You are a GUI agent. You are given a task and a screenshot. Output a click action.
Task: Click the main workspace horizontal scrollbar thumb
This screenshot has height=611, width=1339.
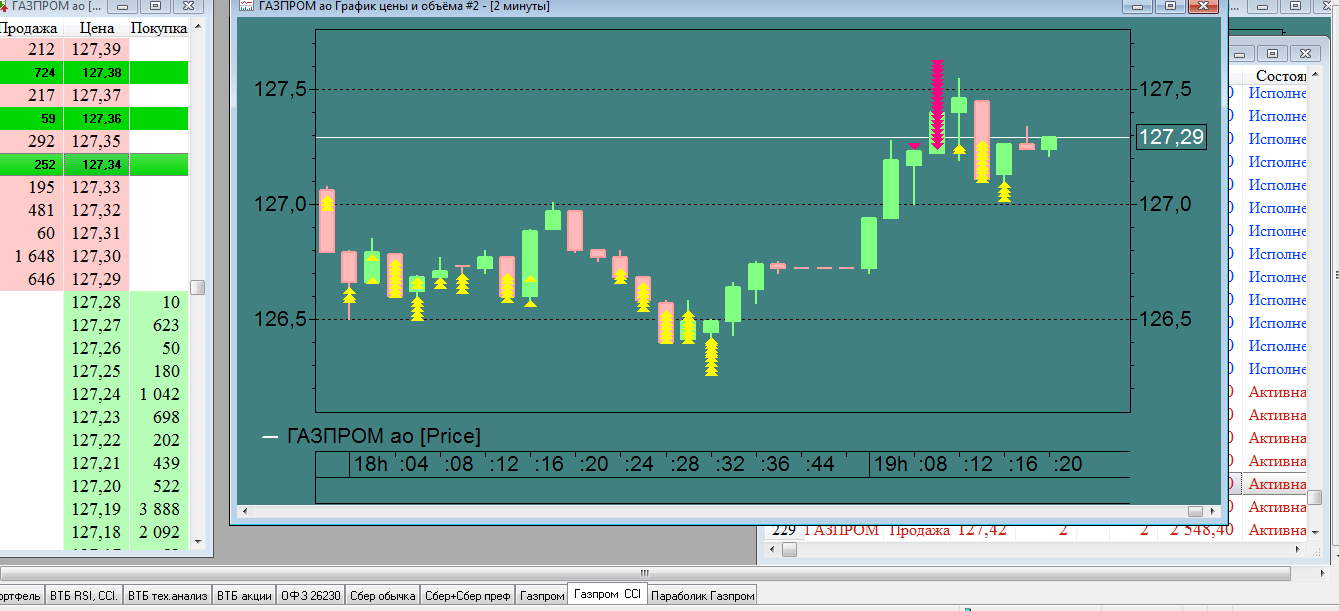[644, 572]
